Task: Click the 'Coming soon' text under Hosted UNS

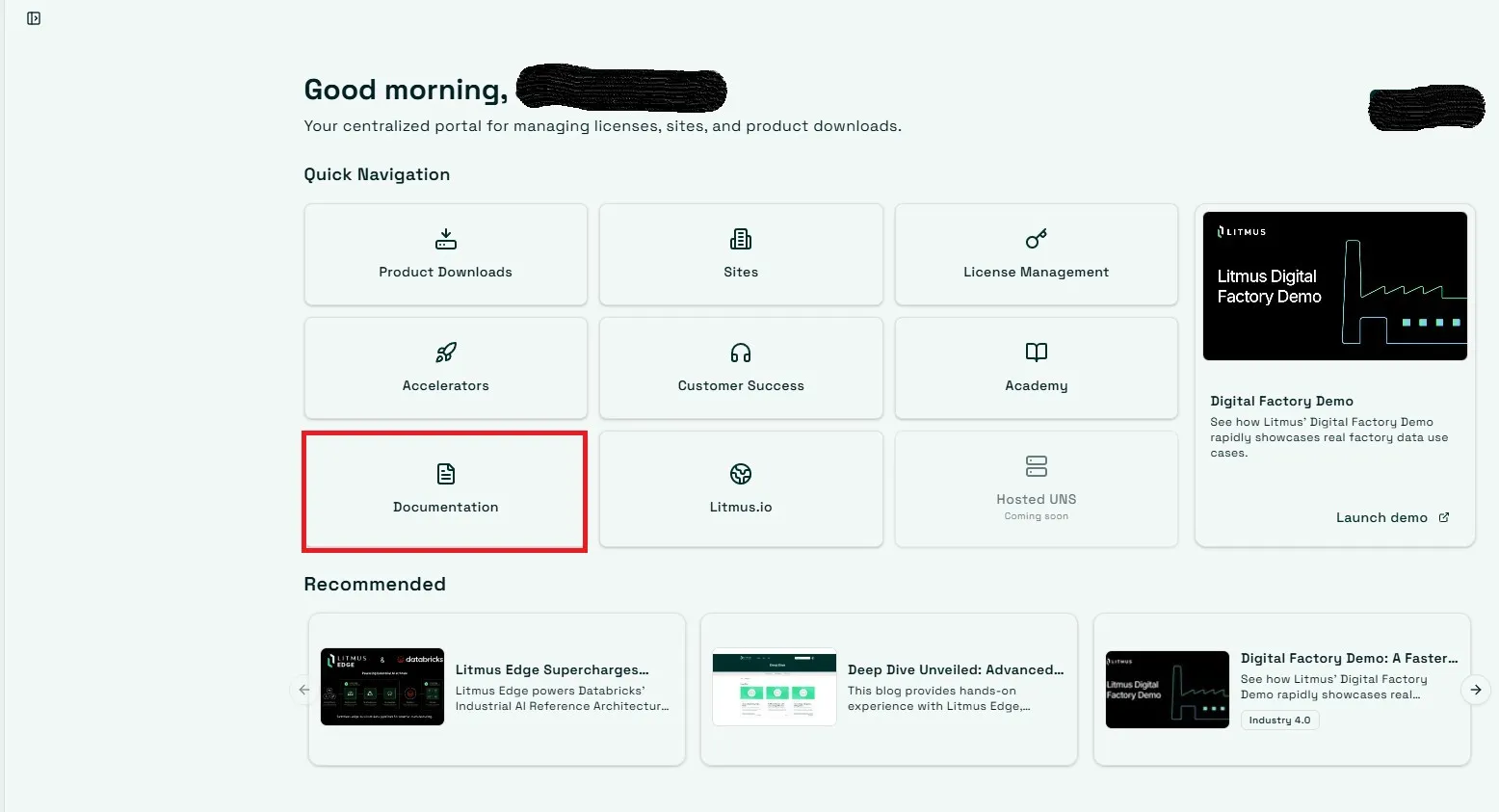Action: (x=1037, y=516)
